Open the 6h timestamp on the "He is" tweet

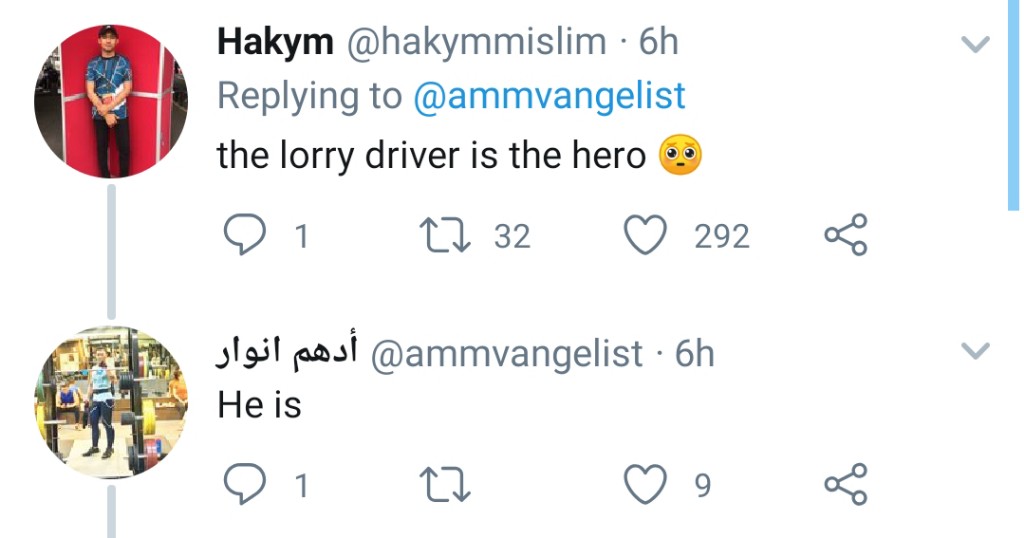click(694, 354)
